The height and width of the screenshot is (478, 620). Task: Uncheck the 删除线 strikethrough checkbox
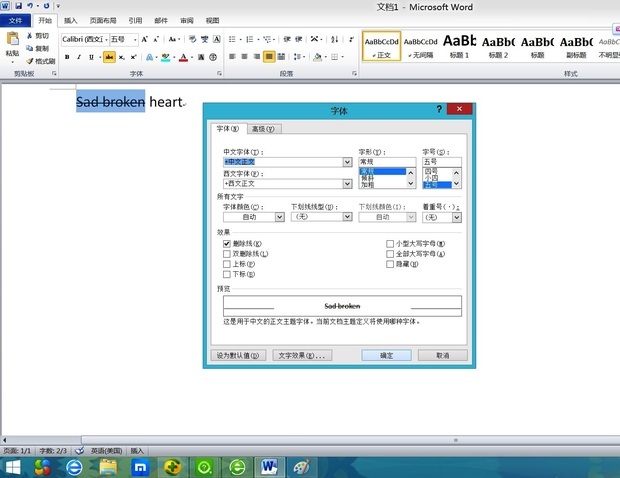227,243
